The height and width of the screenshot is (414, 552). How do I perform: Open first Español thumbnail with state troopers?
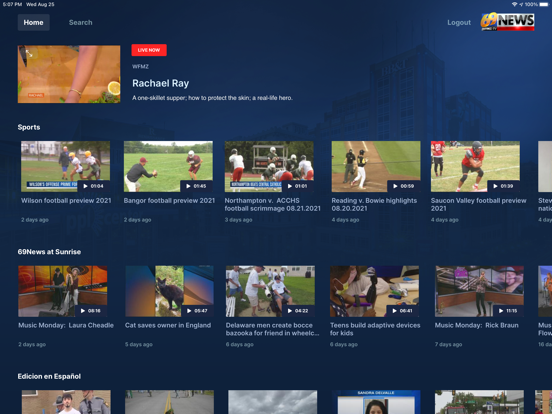[x=66, y=402]
